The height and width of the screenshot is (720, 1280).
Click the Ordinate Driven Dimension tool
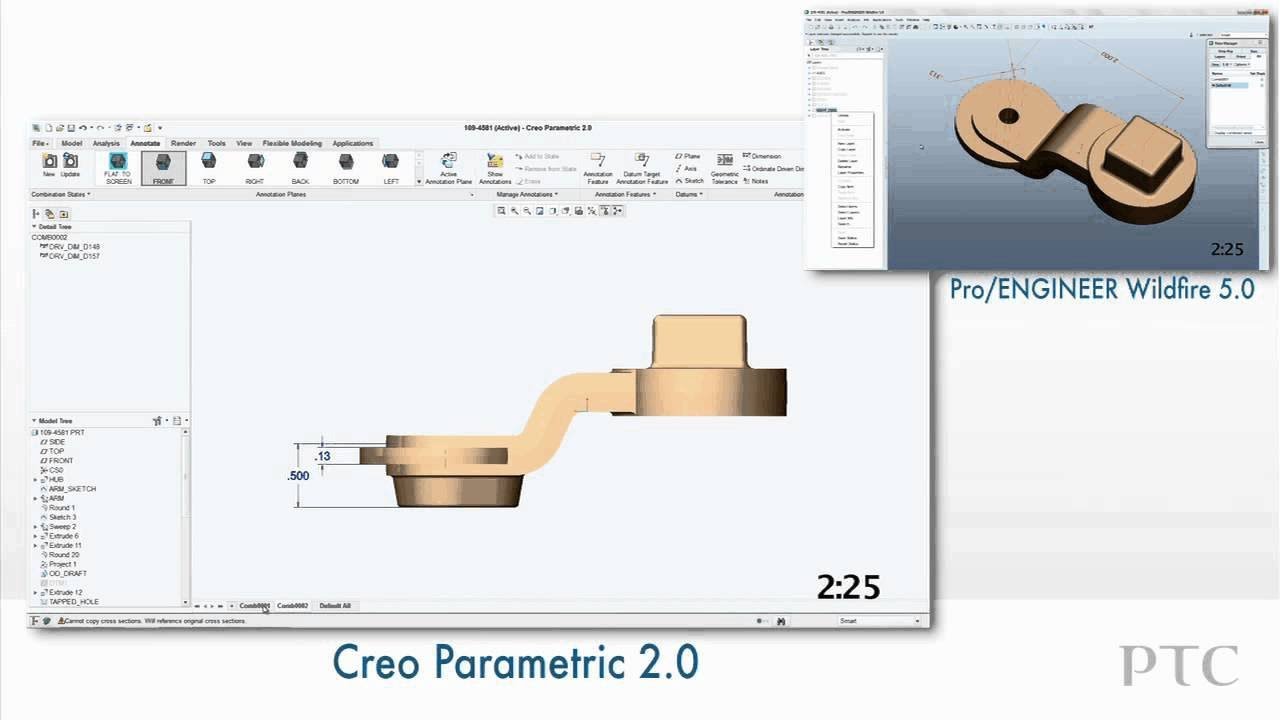(773, 168)
